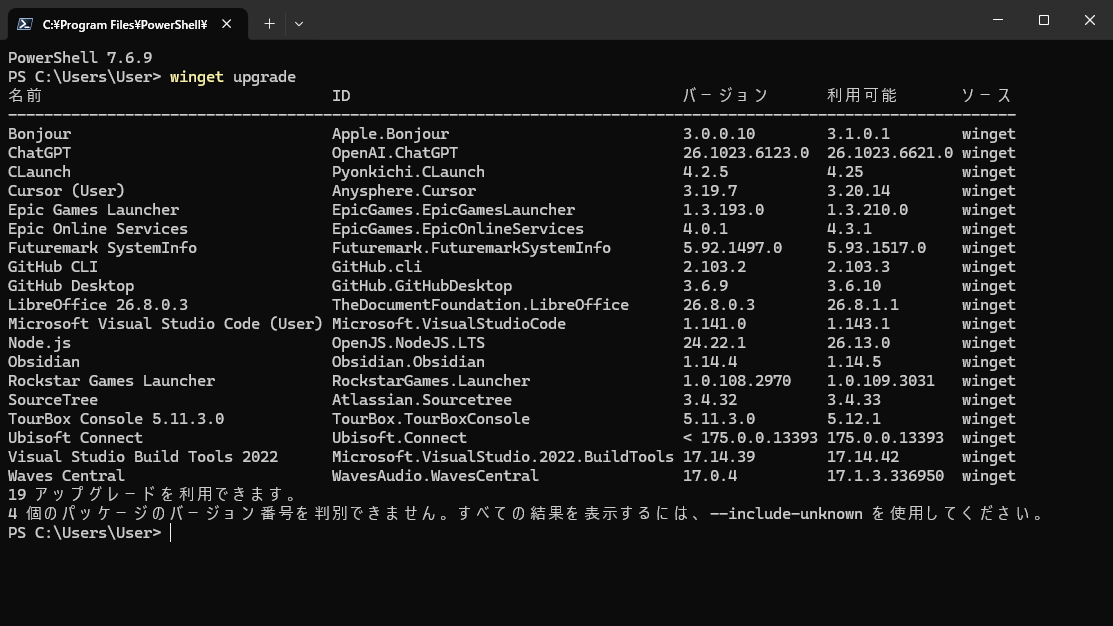Minimize the terminal window

(998, 20)
